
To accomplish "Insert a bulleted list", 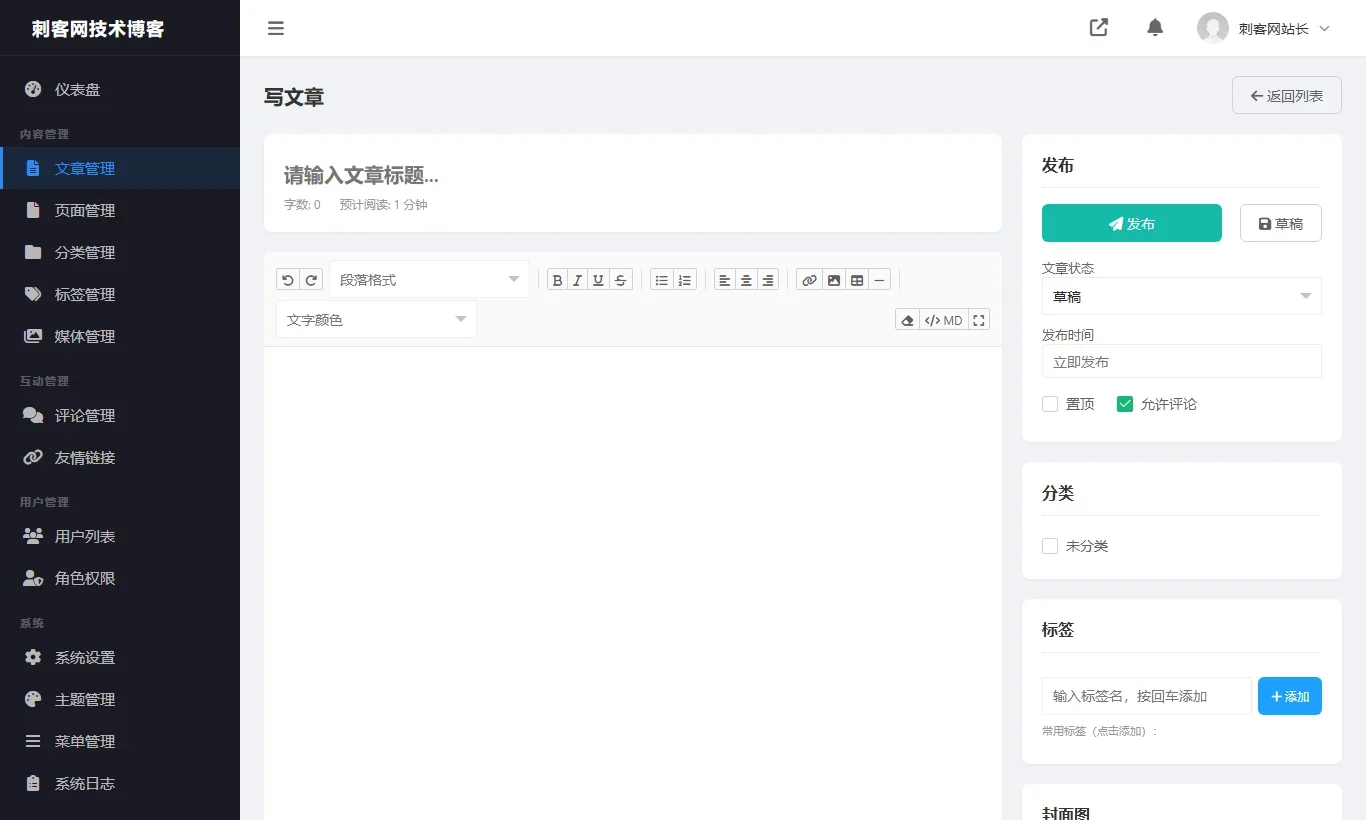I will 661,280.
